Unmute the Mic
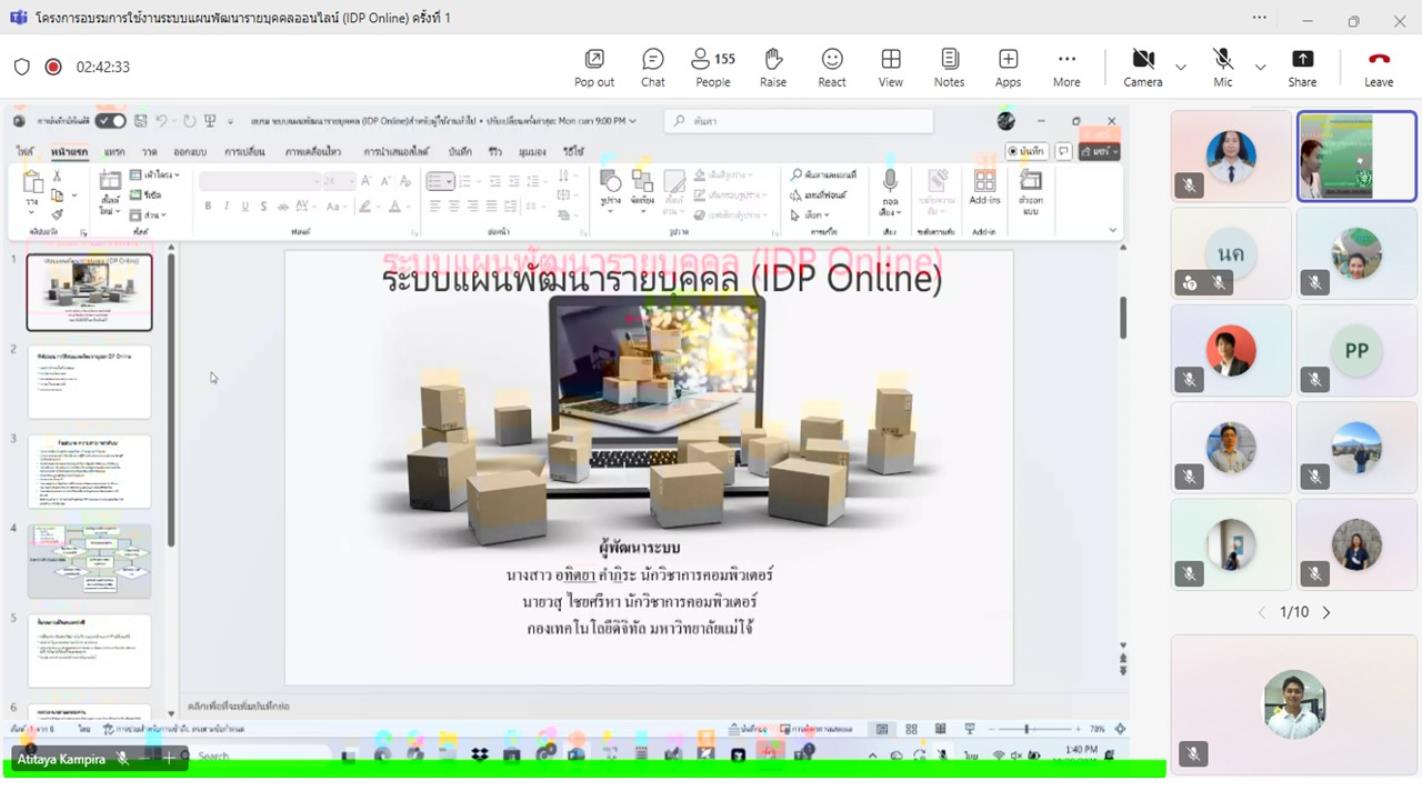Screen dimensions: 1422x800 pyautogui.click(x=1222, y=67)
